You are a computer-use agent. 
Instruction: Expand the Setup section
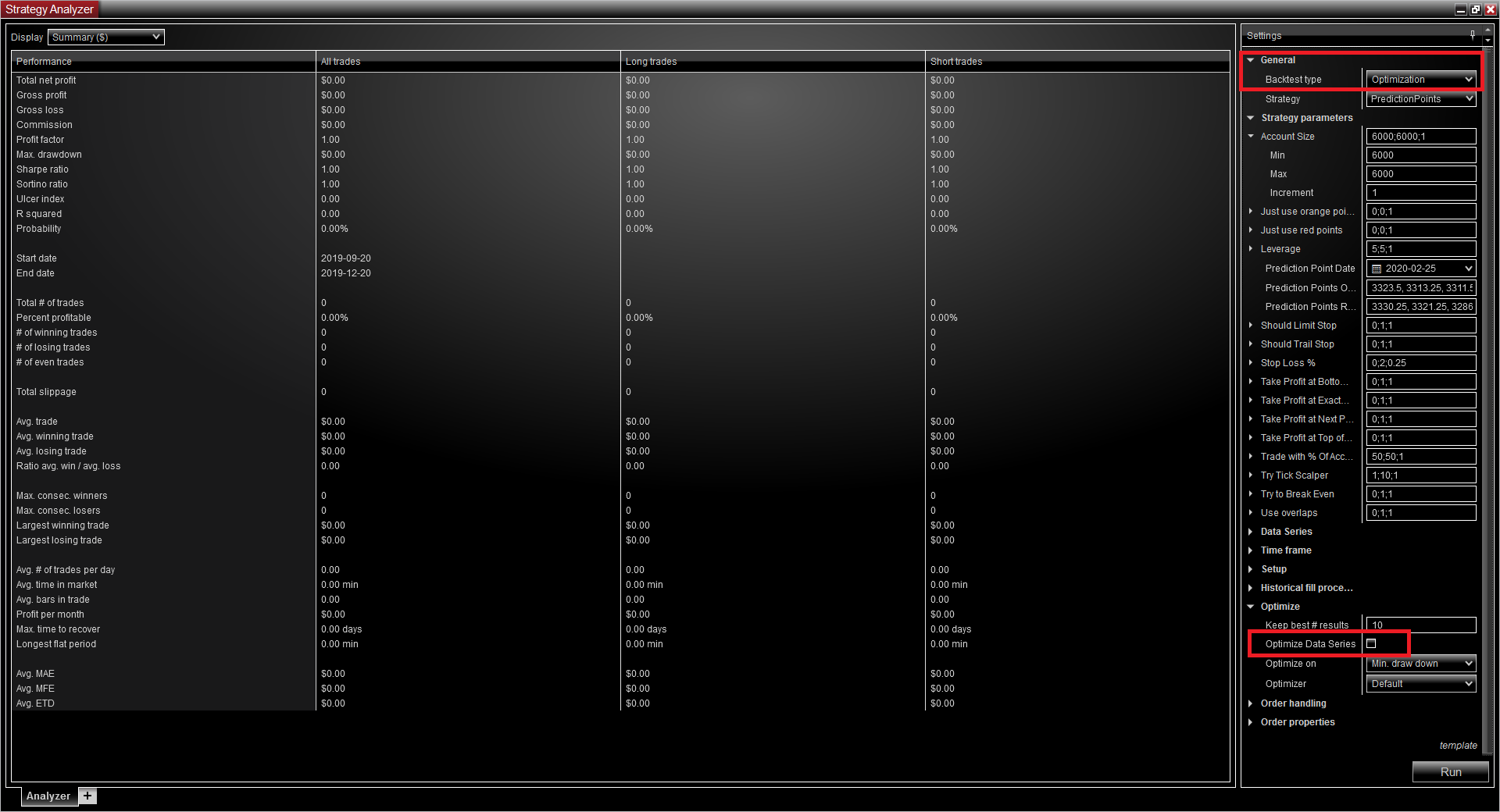[x=1251, y=569]
